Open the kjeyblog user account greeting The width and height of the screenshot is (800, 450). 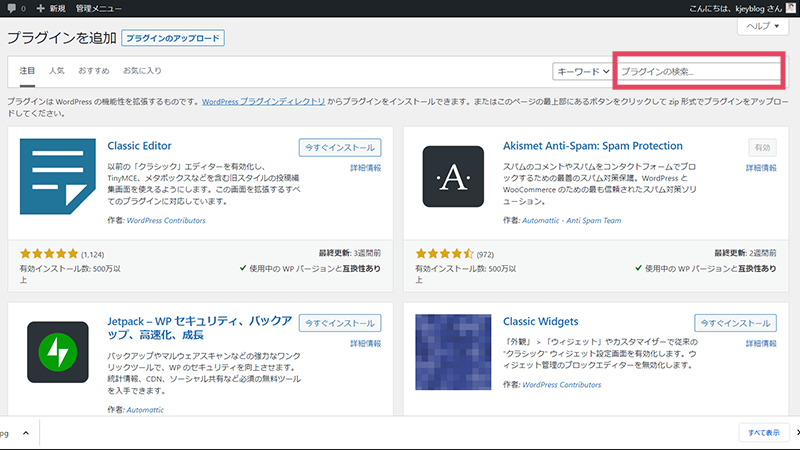coord(735,8)
